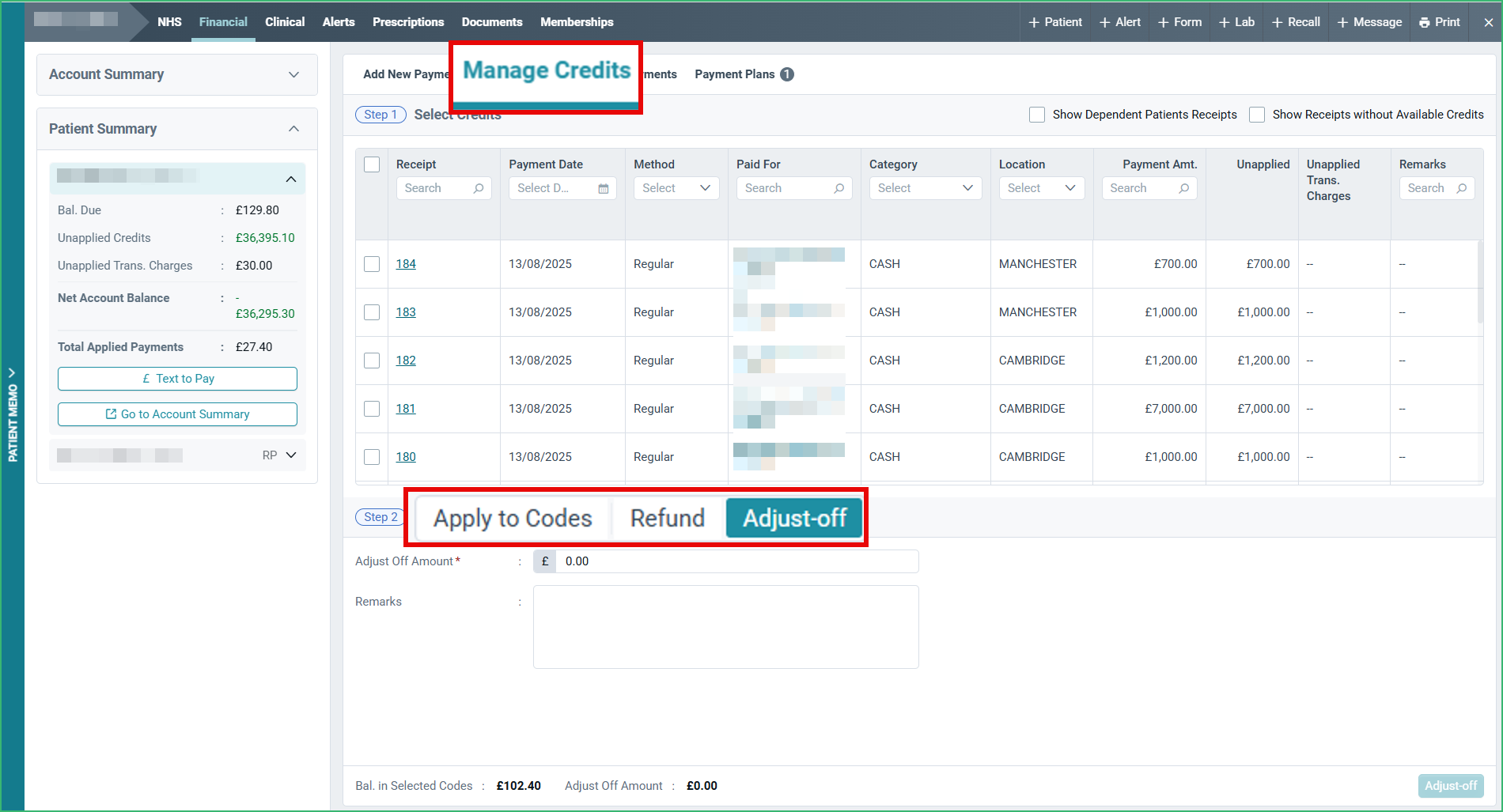Open the Location filter dropdown
This screenshot has height=812, width=1503.
(1042, 188)
